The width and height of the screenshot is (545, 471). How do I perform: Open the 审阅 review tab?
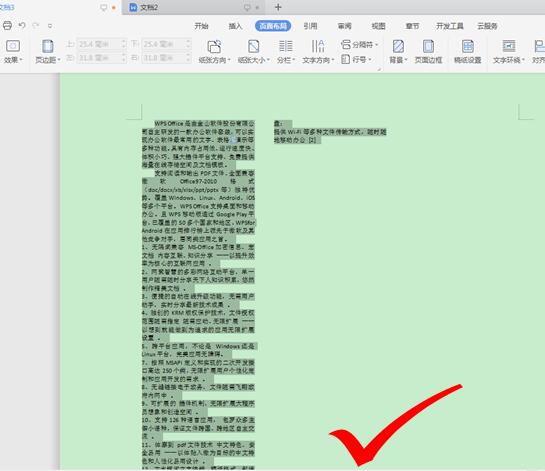[344, 26]
